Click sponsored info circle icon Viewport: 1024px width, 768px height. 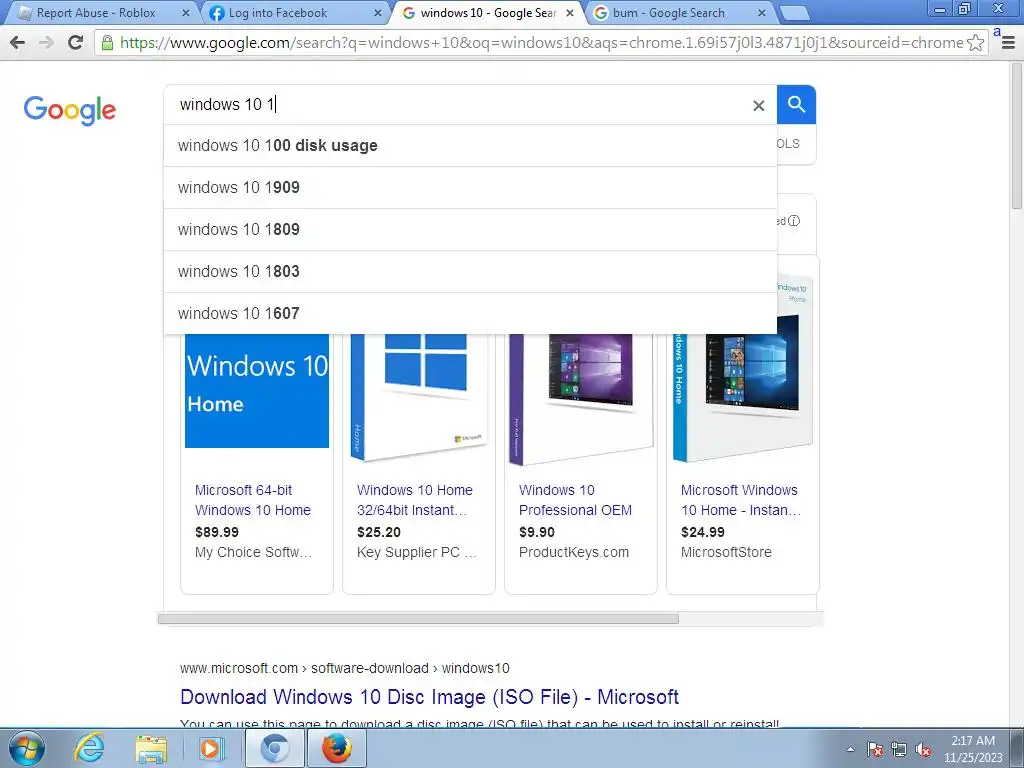pos(793,221)
